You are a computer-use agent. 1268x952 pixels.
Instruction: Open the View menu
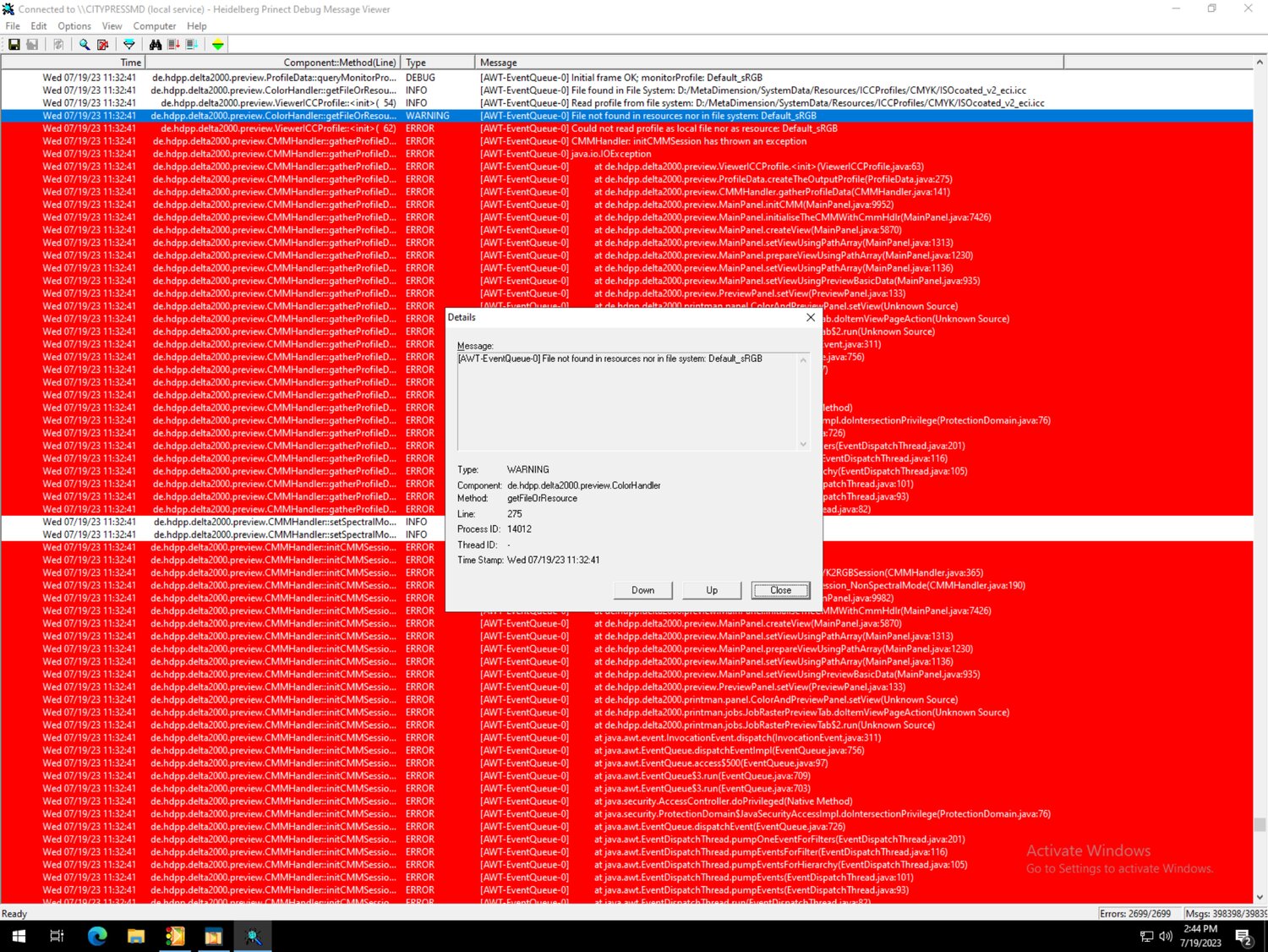(112, 26)
